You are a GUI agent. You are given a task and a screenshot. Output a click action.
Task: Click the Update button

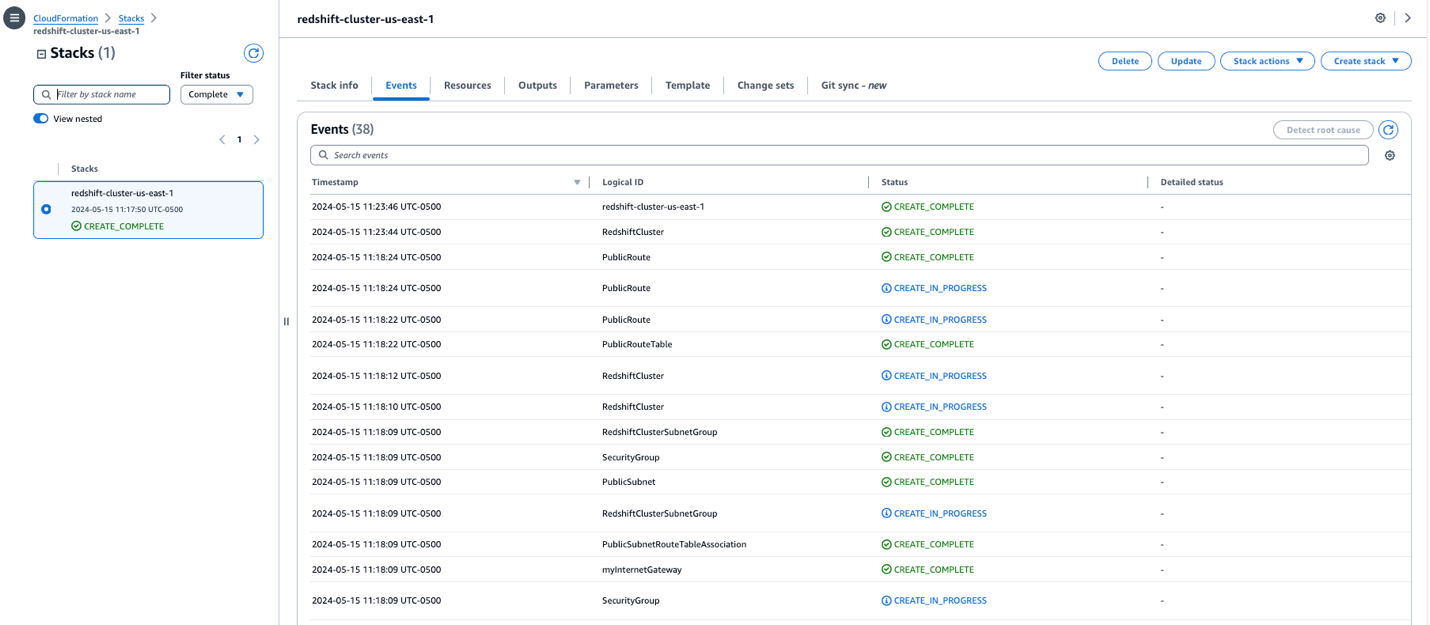click(x=1186, y=61)
